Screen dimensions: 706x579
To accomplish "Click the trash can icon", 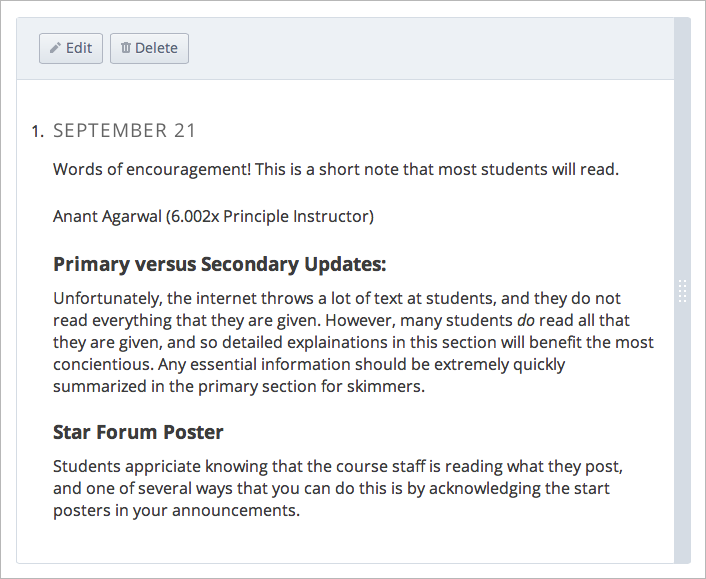I will pos(126,48).
